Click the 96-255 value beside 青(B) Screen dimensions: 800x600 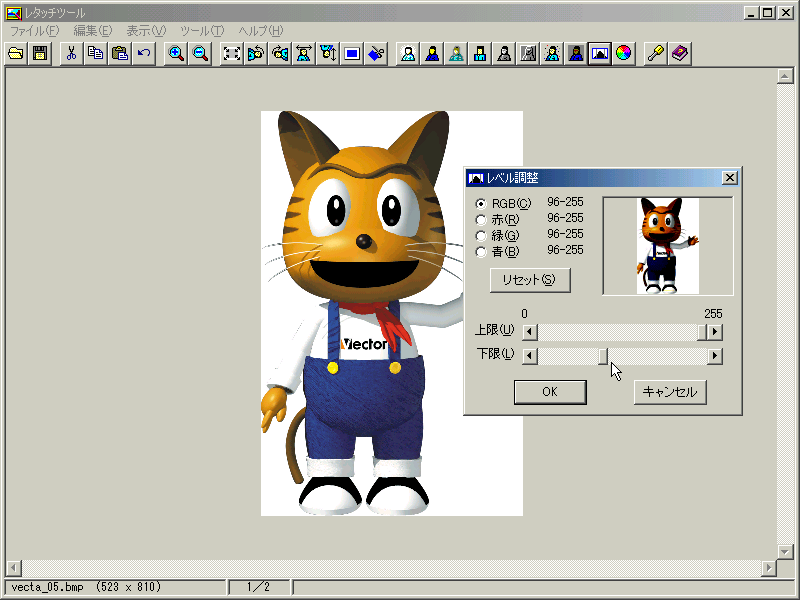(565, 250)
